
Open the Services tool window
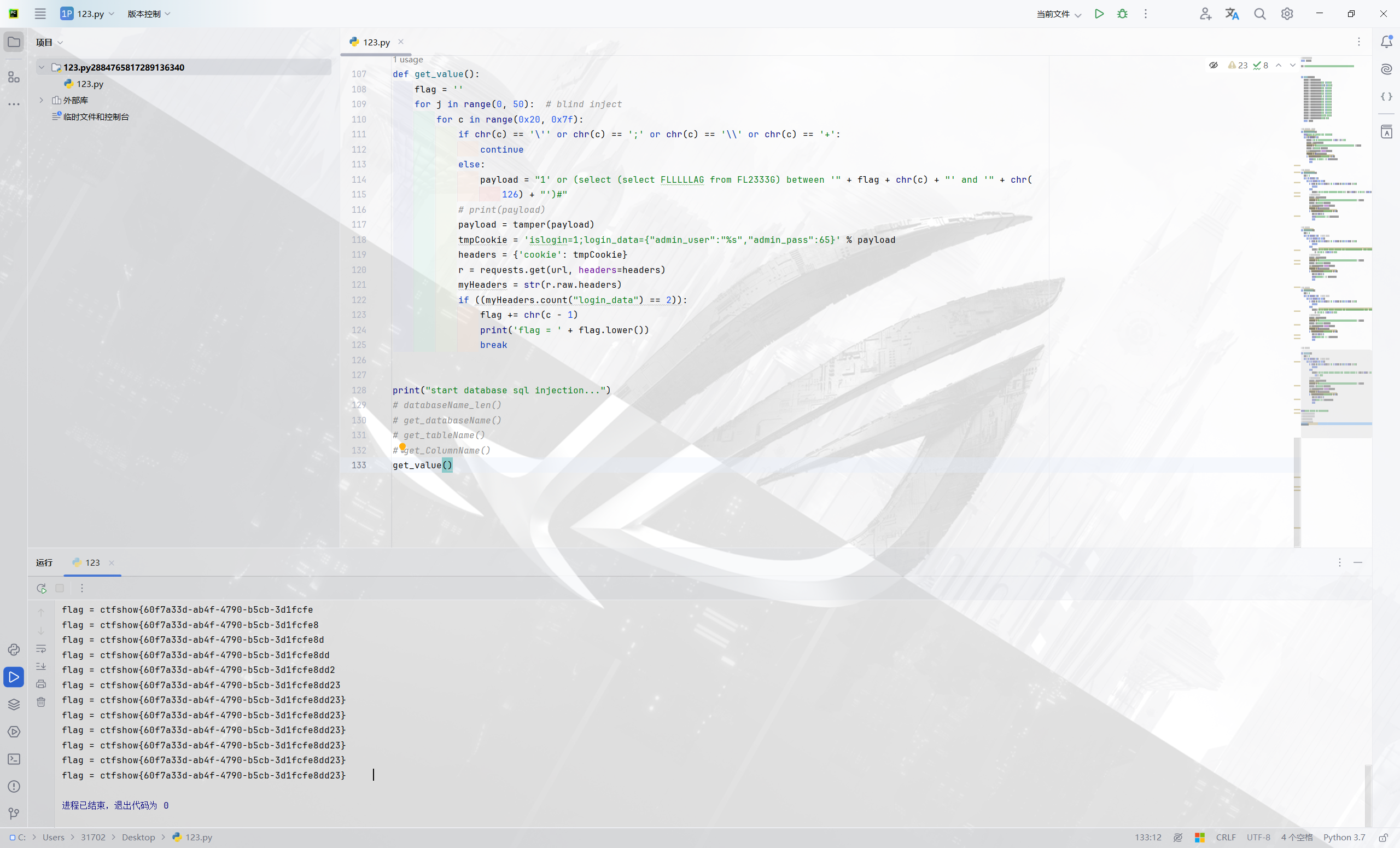14,731
